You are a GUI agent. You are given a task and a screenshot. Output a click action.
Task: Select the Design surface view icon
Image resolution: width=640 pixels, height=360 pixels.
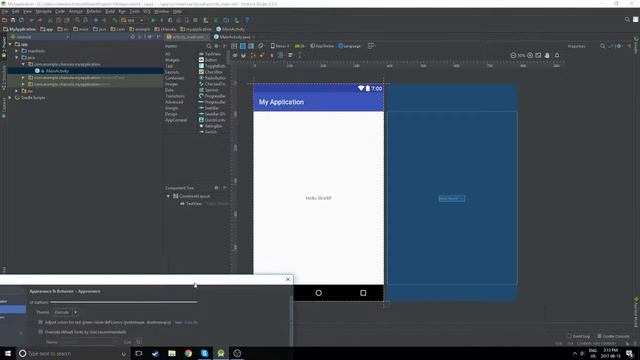(x=234, y=46)
